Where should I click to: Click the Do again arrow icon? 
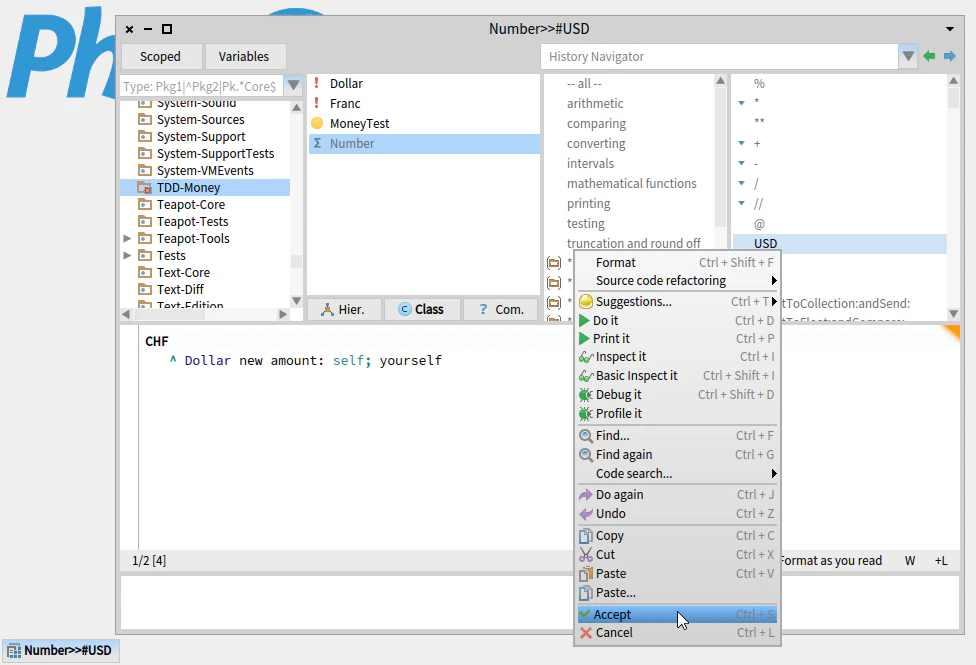(586, 495)
